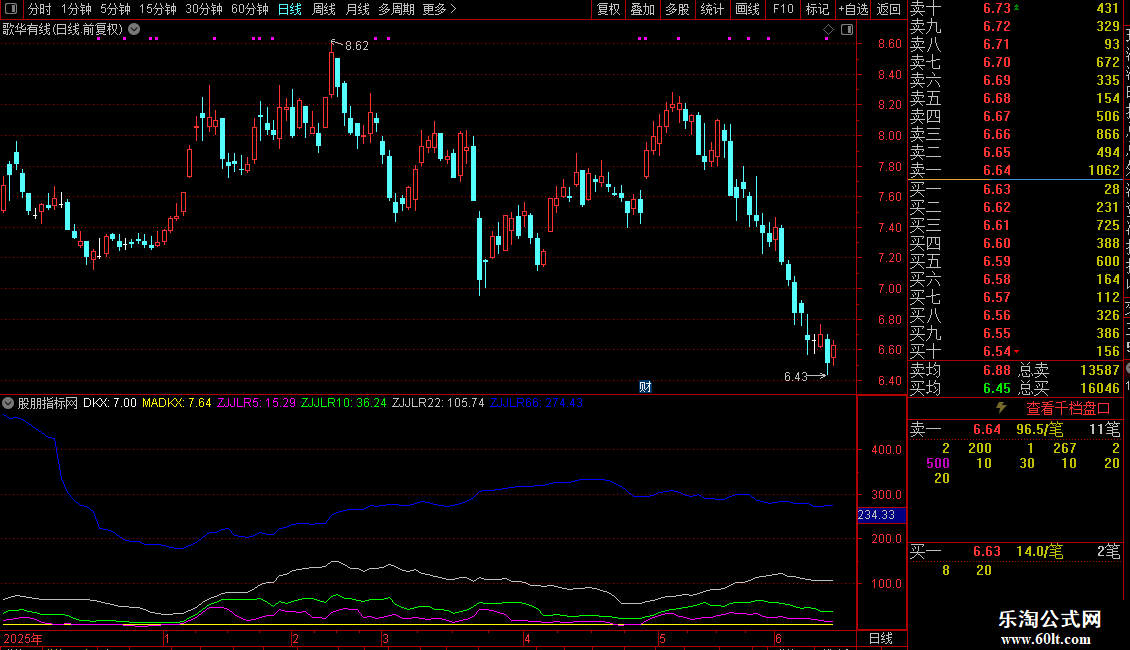Open the indicator panel dropdown circle
This screenshot has width=1130, height=650.
click(x=8, y=403)
